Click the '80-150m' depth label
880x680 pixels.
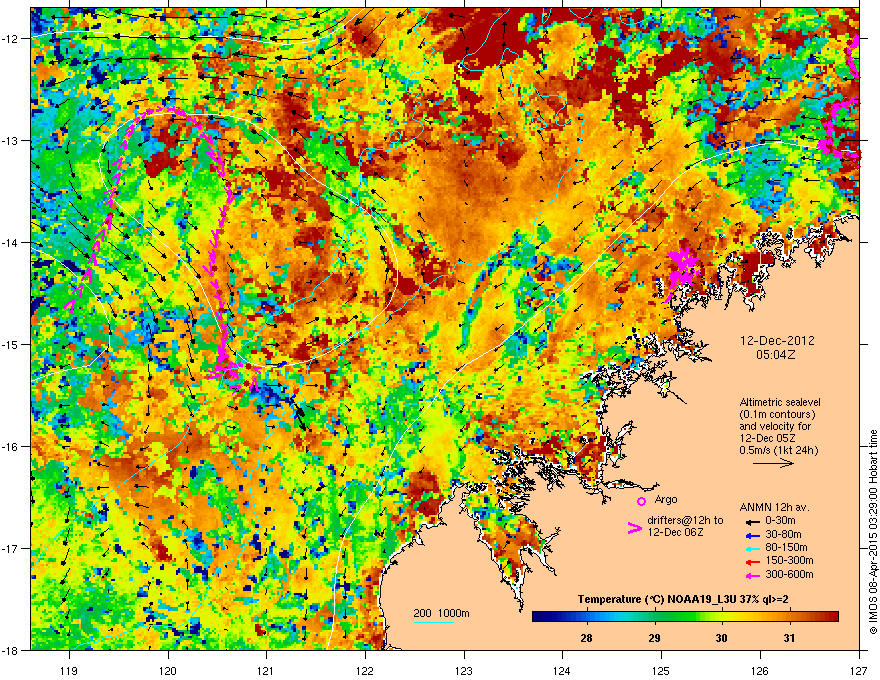(786, 548)
